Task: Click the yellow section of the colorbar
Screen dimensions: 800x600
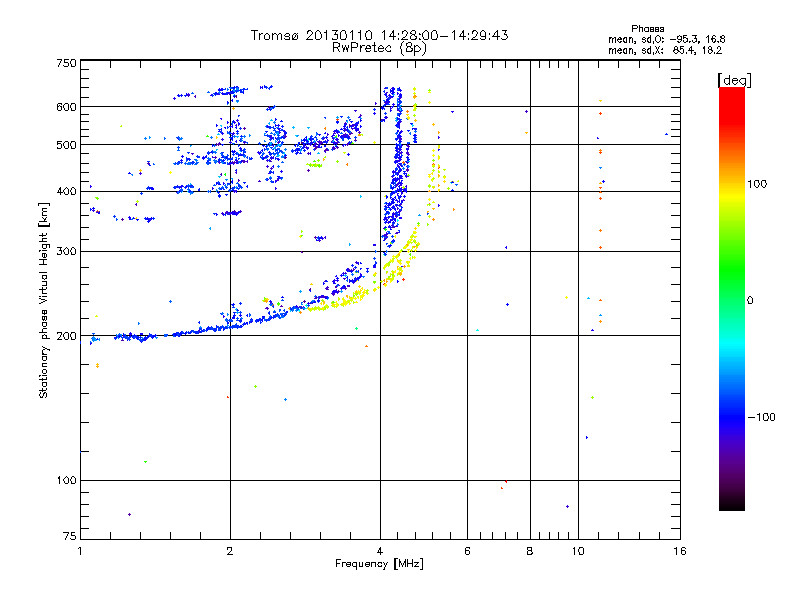Action: pos(732,196)
